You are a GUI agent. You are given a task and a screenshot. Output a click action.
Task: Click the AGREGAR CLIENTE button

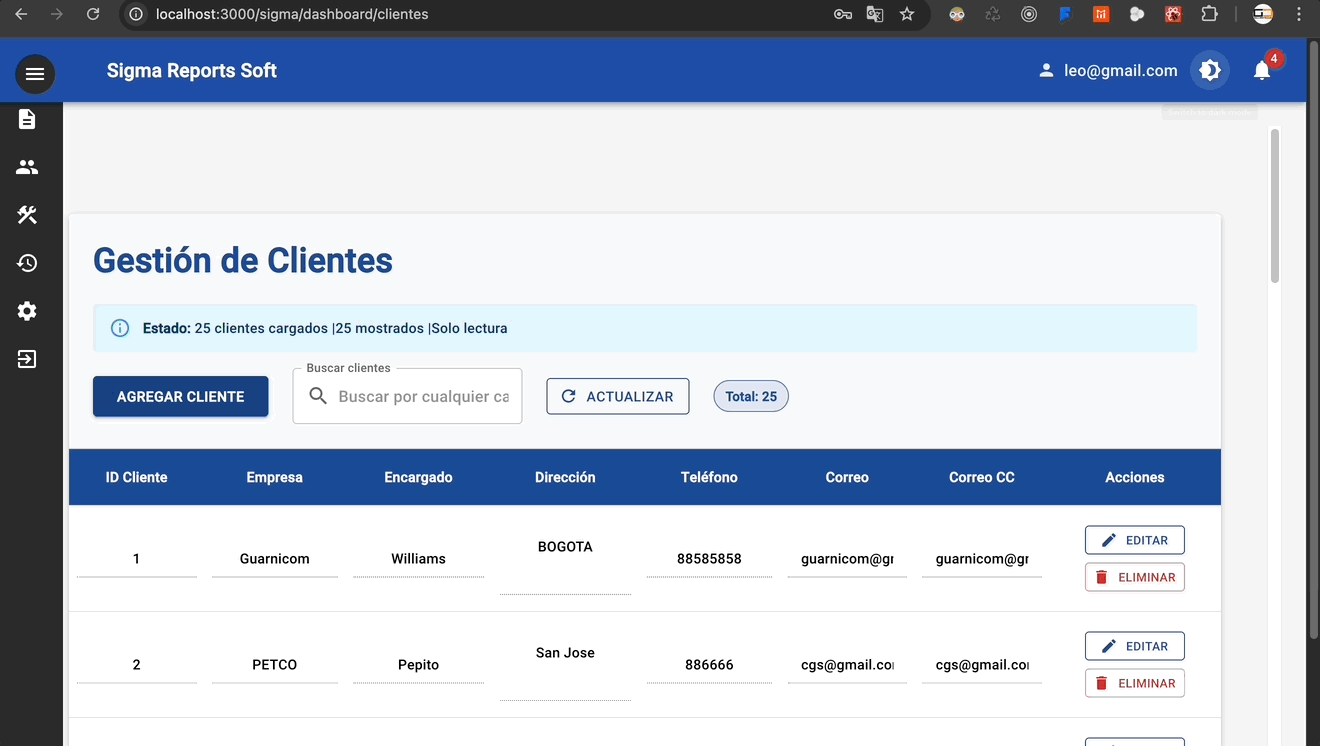180,397
